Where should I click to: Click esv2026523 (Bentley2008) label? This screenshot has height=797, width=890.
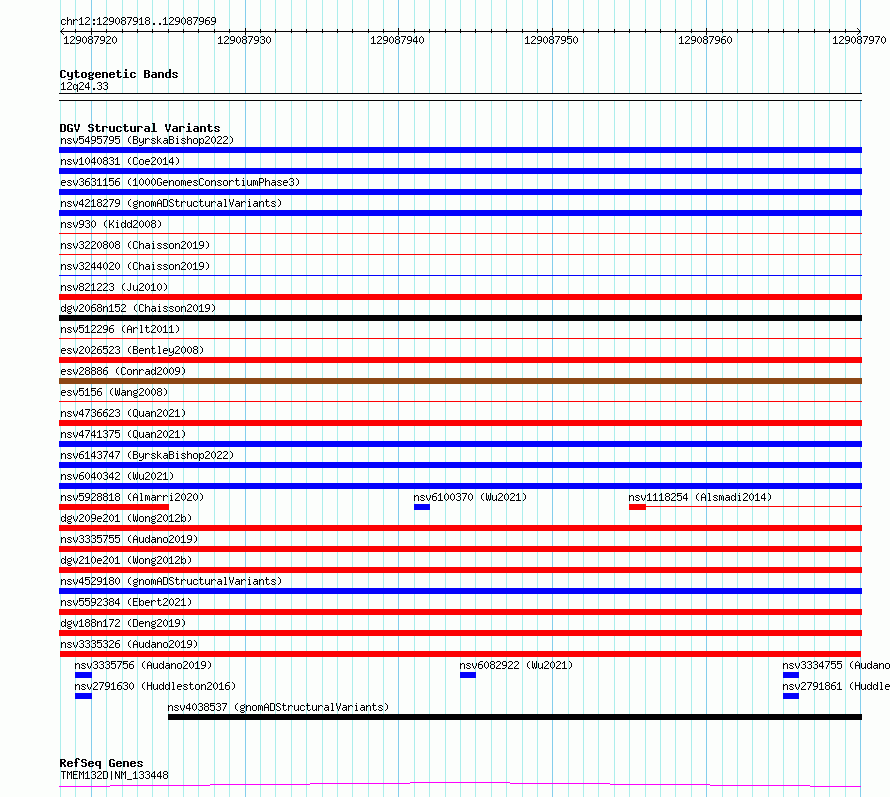click(132, 350)
